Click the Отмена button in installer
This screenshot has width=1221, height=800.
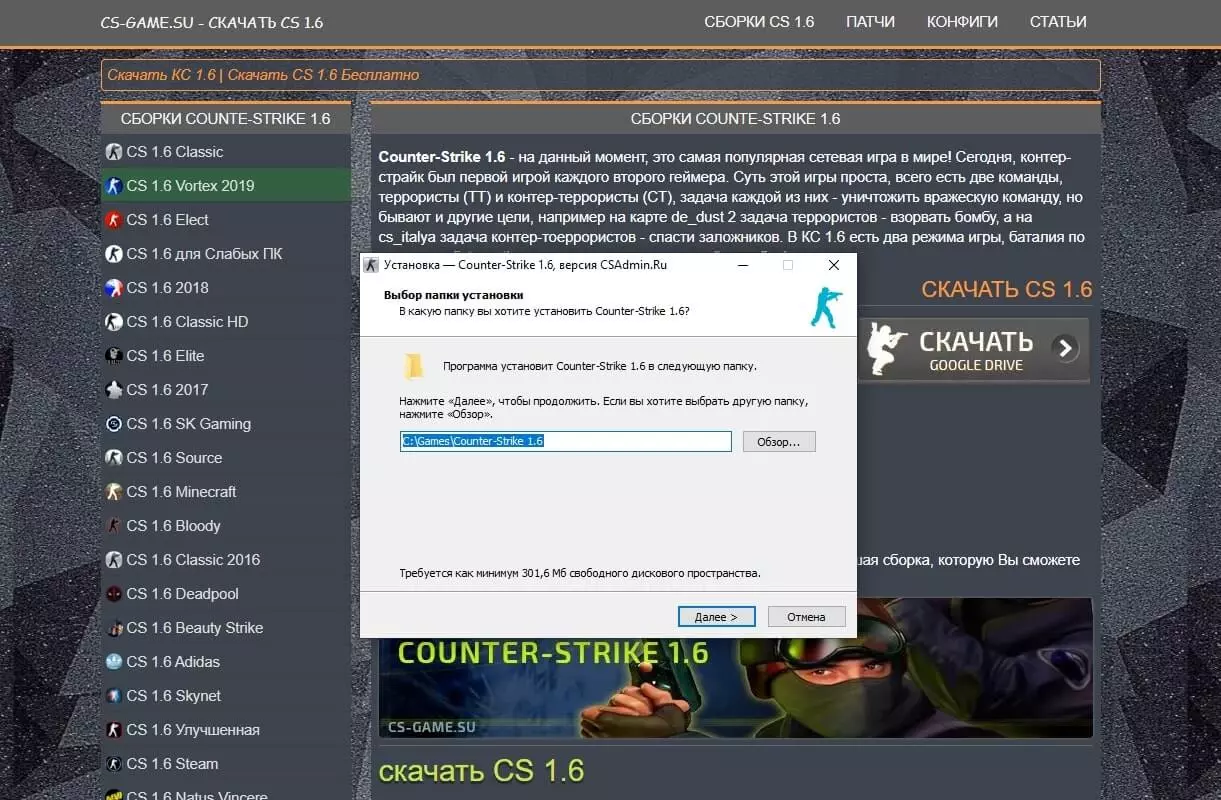pos(806,617)
